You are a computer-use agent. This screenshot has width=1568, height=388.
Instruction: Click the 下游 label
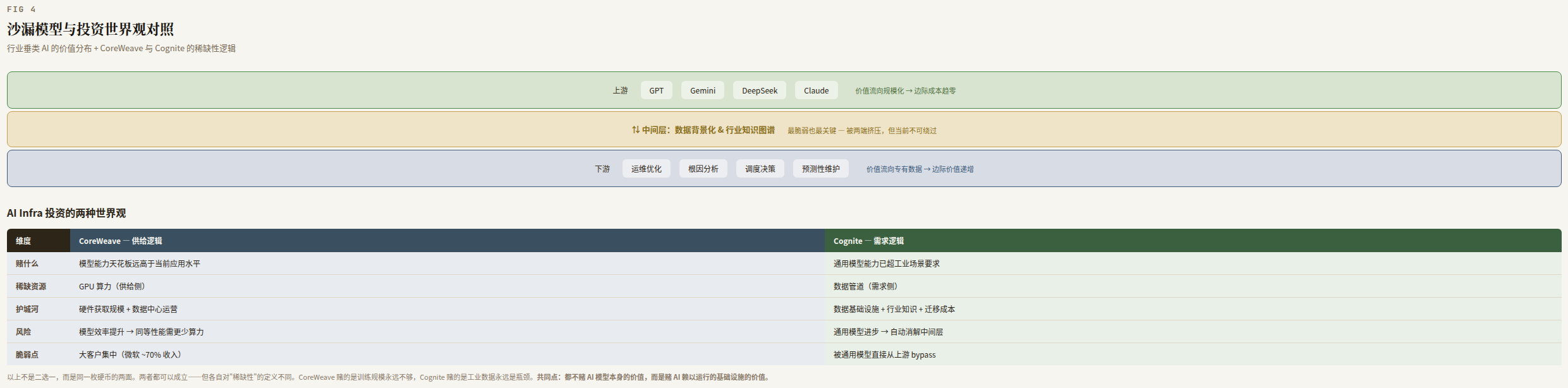[x=602, y=169]
